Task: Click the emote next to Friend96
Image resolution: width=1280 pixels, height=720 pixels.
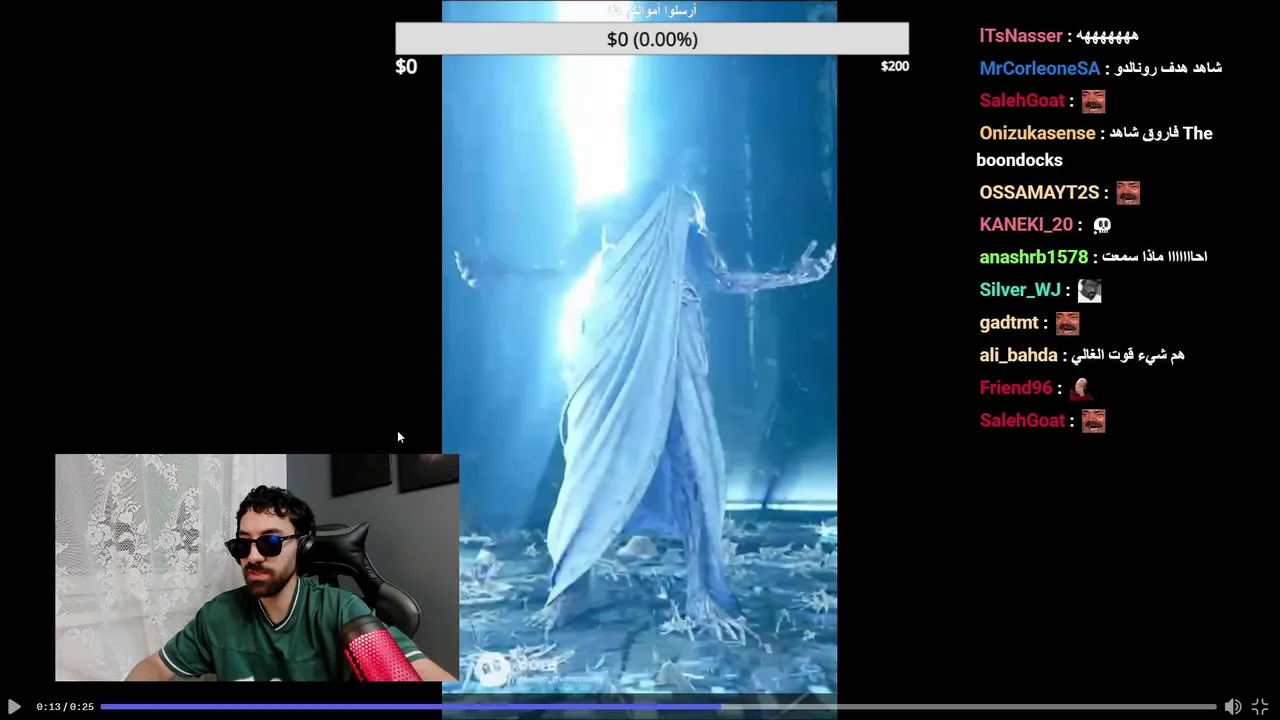Action: [x=1080, y=388]
